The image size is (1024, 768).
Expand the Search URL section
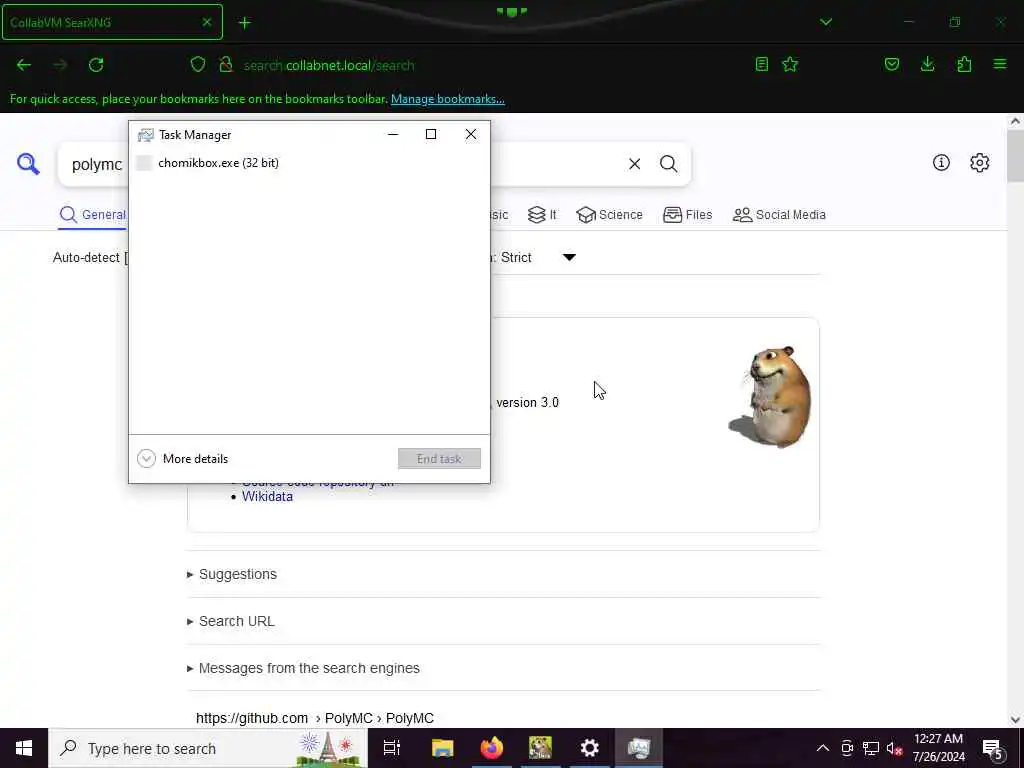231,621
